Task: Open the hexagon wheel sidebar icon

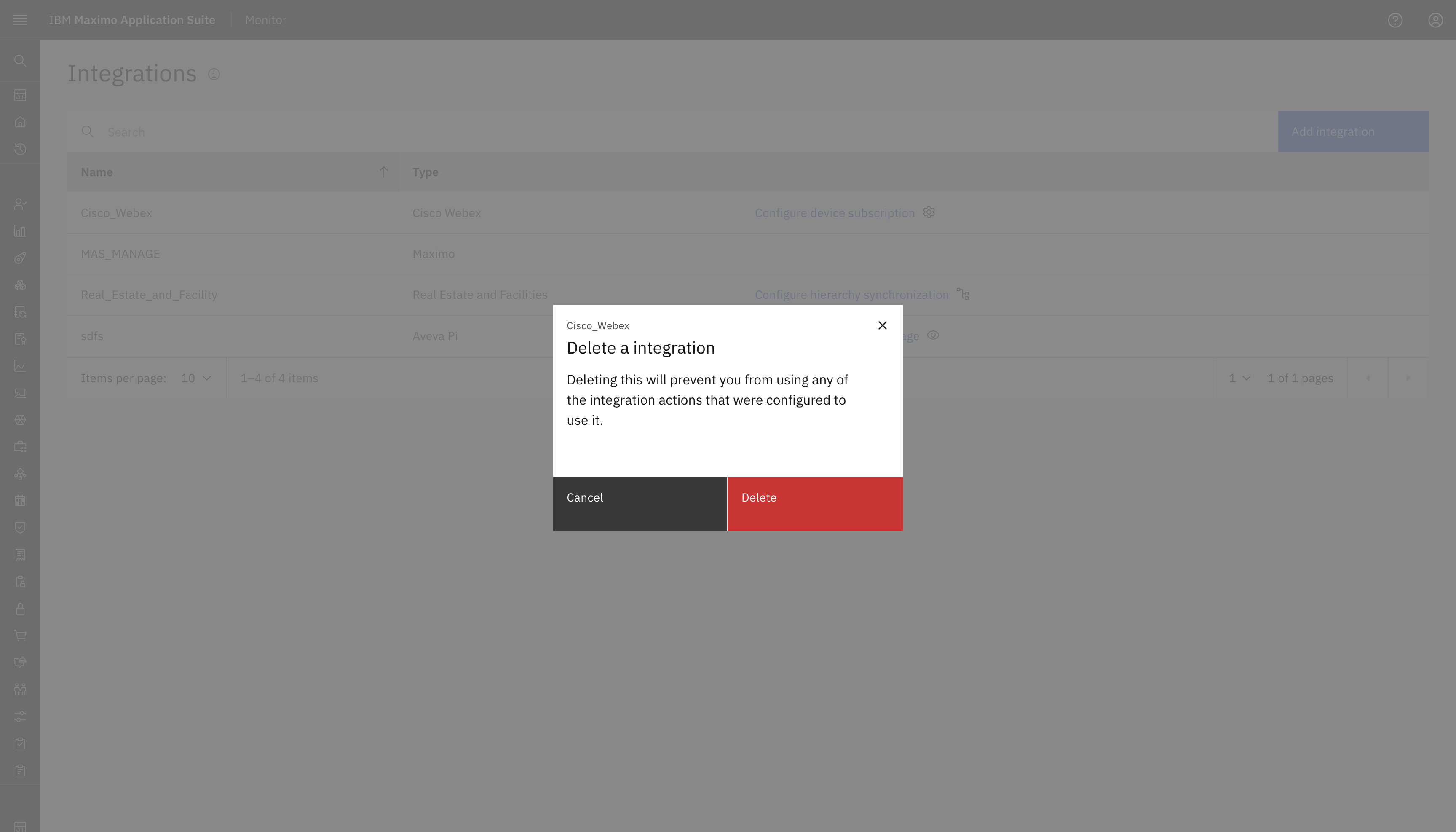Action: pyautogui.click(x=20, y=420)
